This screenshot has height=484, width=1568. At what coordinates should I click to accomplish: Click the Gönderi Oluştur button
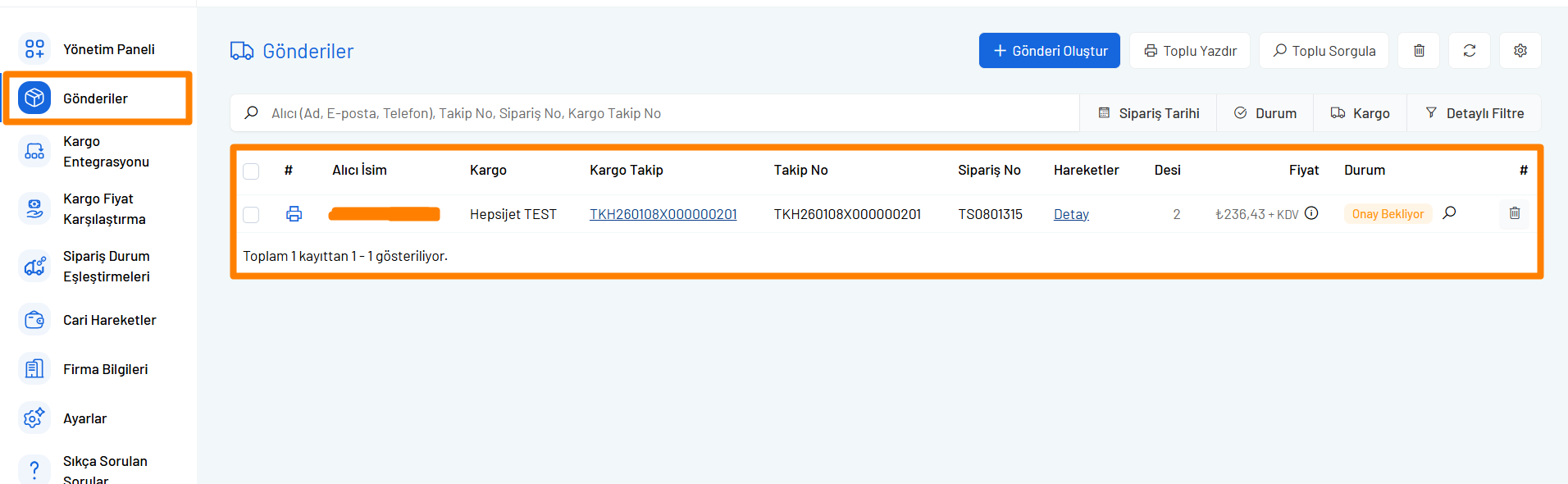pyautogui.click(x=1049, y=51)
